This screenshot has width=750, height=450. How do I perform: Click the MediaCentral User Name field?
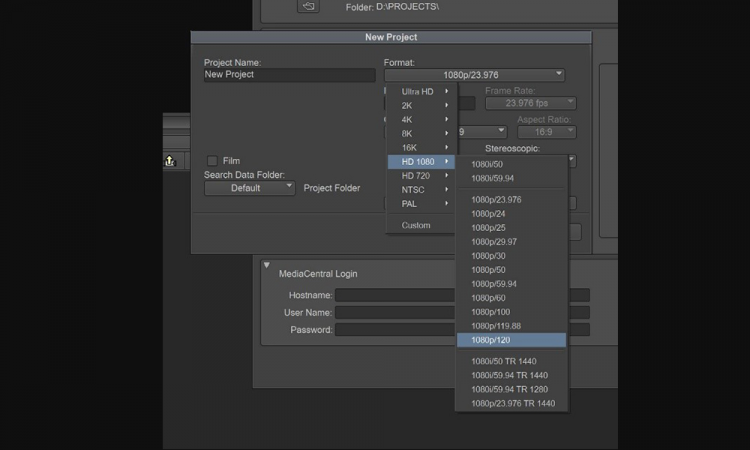point(395,312)
